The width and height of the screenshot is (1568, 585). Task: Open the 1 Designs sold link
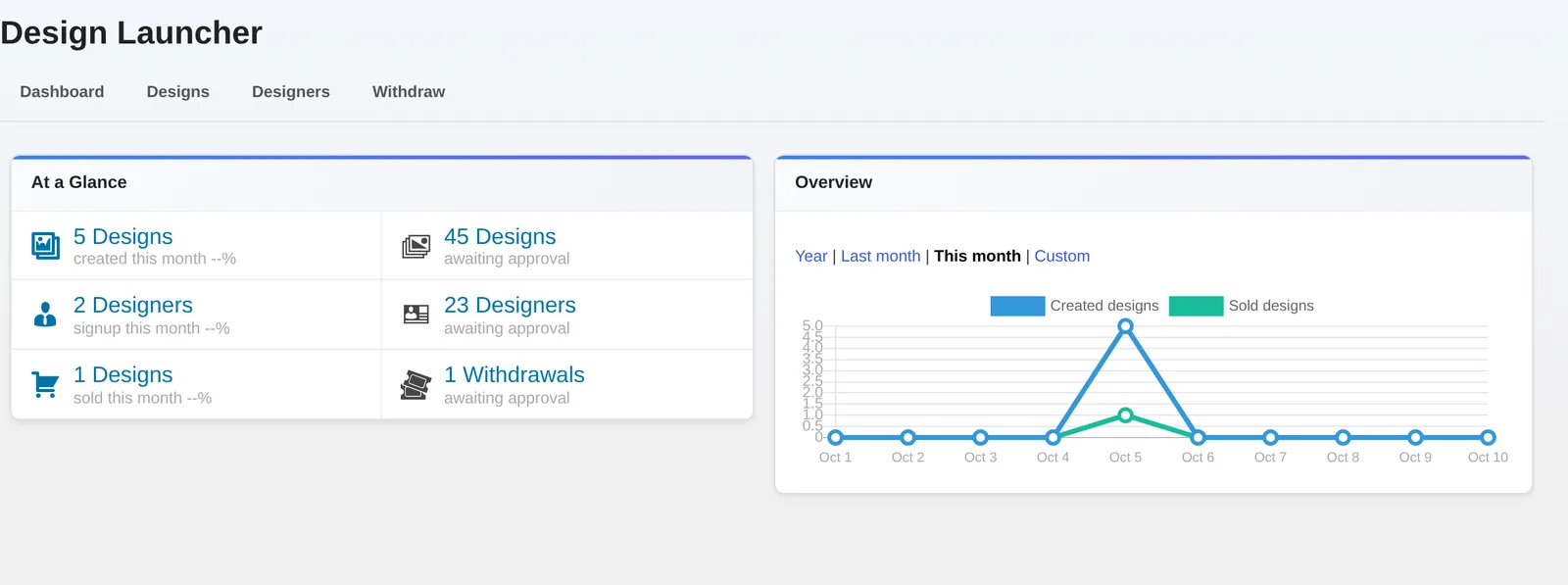[x=122, y=375]
